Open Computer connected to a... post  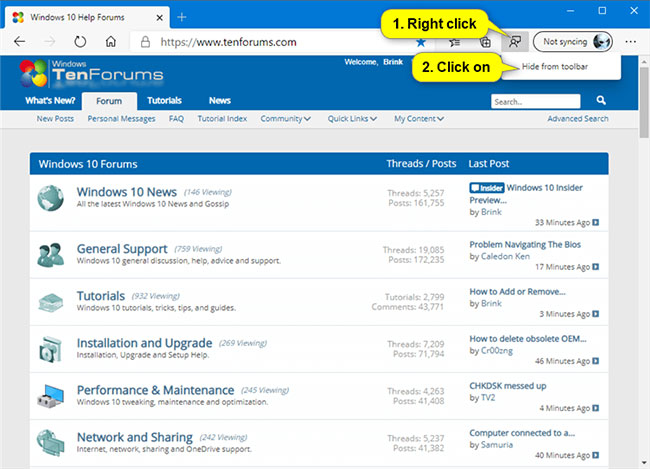coord(522,433)
